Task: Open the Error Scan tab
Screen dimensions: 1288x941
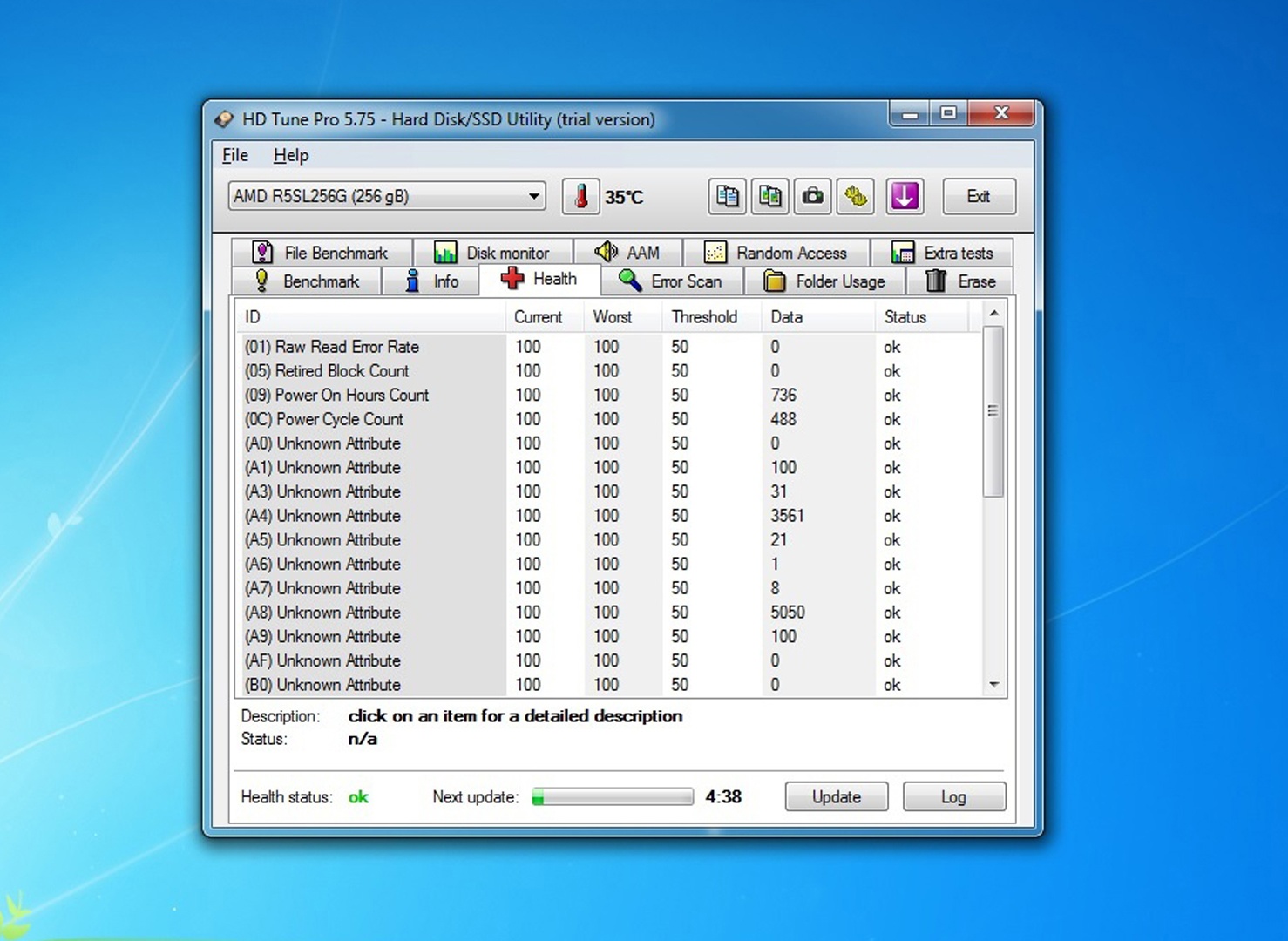Action: pyautogui.click(x=672, y=281)
